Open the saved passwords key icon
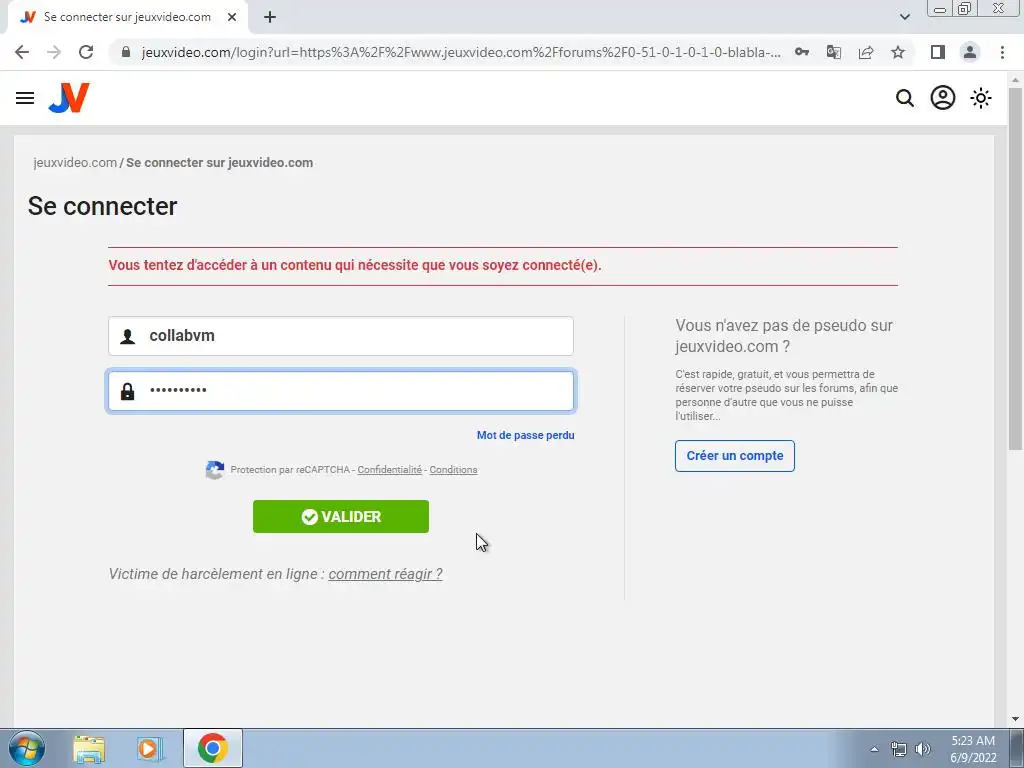1024x768 pixels. click(x=801, y=52)
